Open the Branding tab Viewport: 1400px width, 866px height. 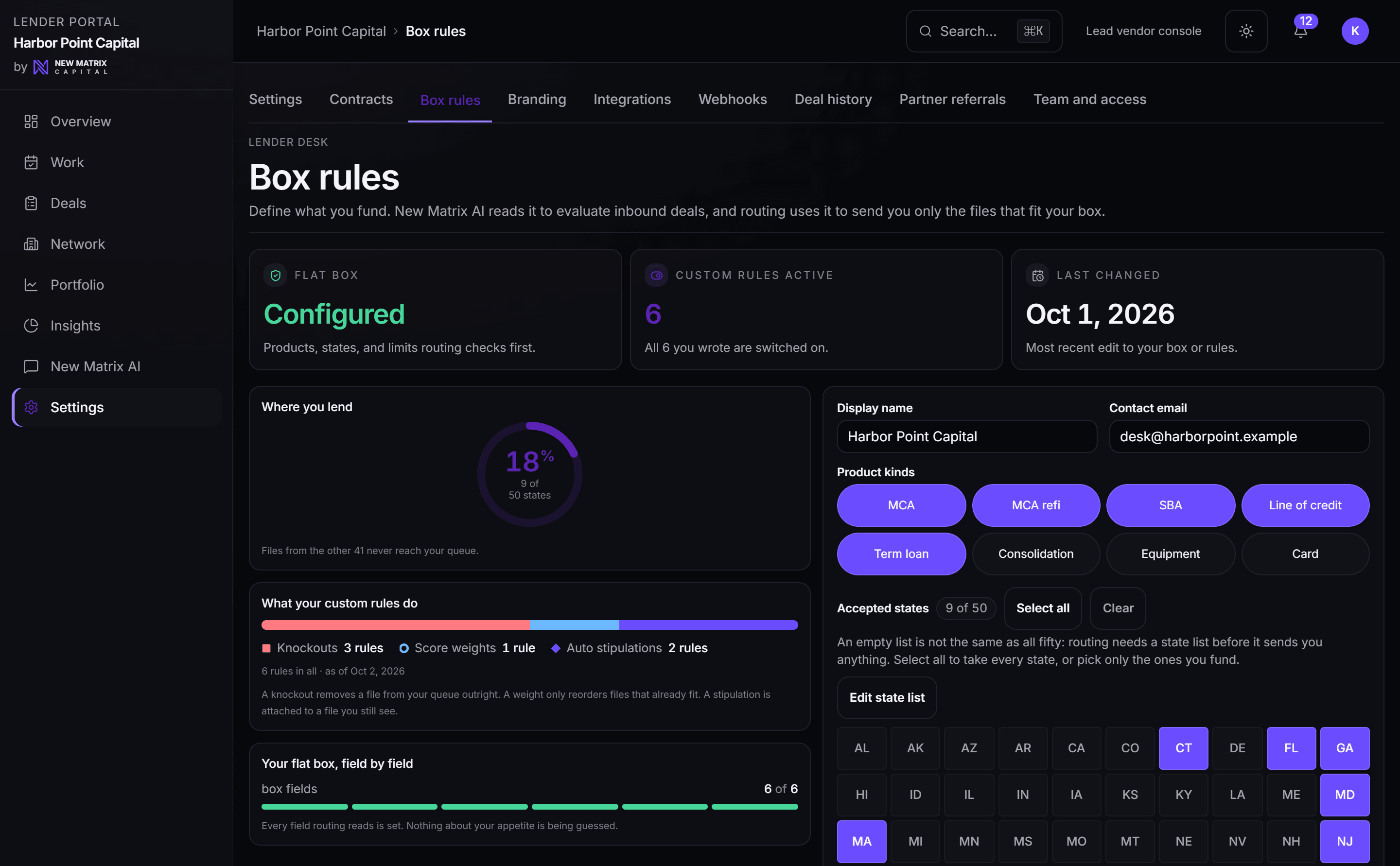[537, 100]
